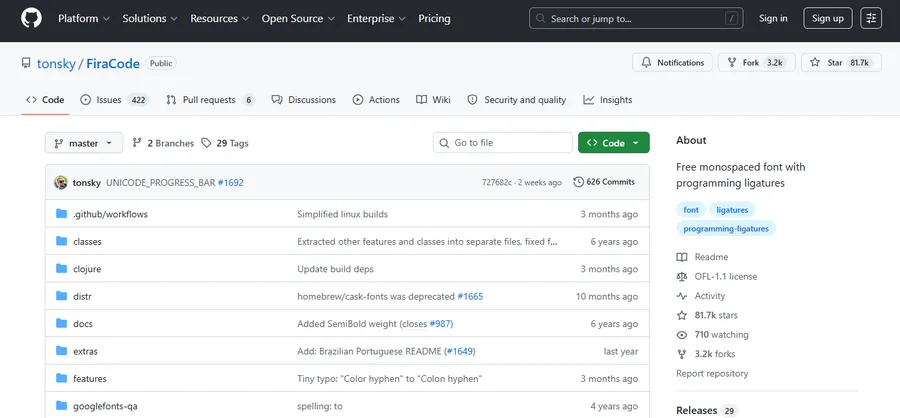
Task: View the 710 watching link
Action: click(x=713, y=335)
